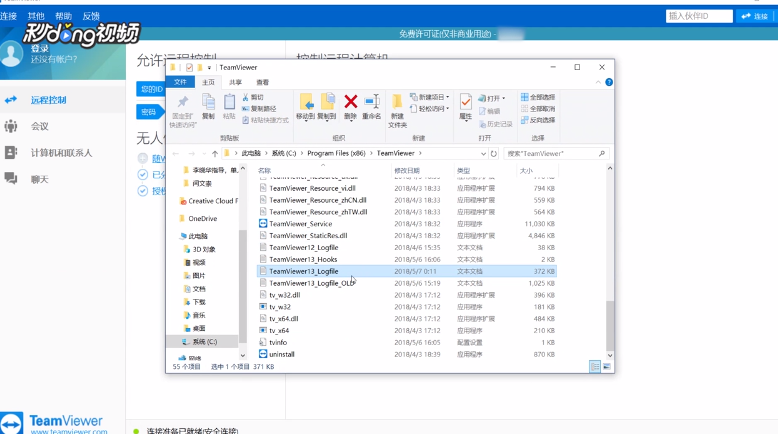Image resolution: width=778 pixels, height=434 pixels.
Task: Click Sign In in TeamViewer account area
Action: coord(40,49)
